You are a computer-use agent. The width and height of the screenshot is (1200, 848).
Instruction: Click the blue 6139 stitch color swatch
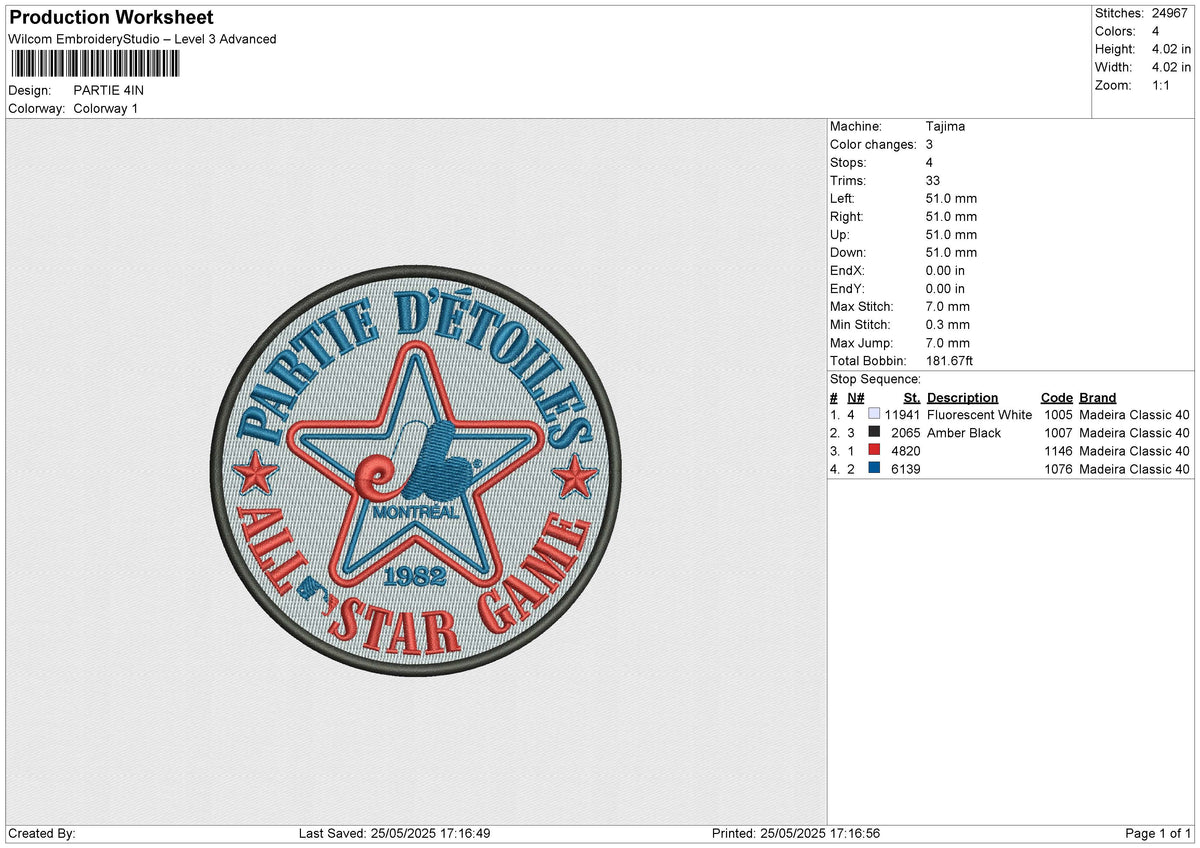875,469
